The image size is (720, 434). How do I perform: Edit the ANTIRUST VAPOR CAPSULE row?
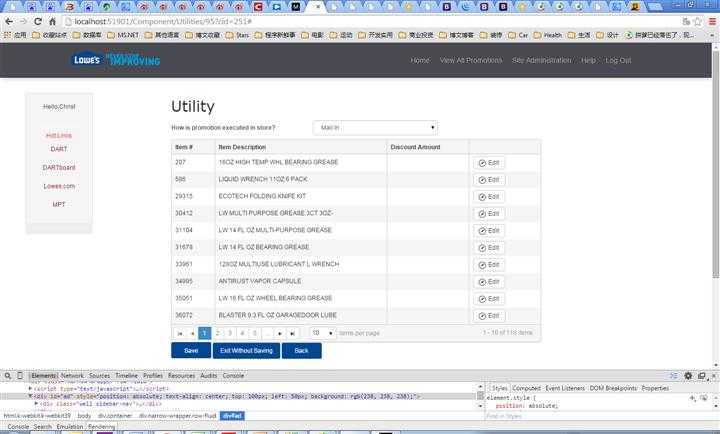point(489,282)
